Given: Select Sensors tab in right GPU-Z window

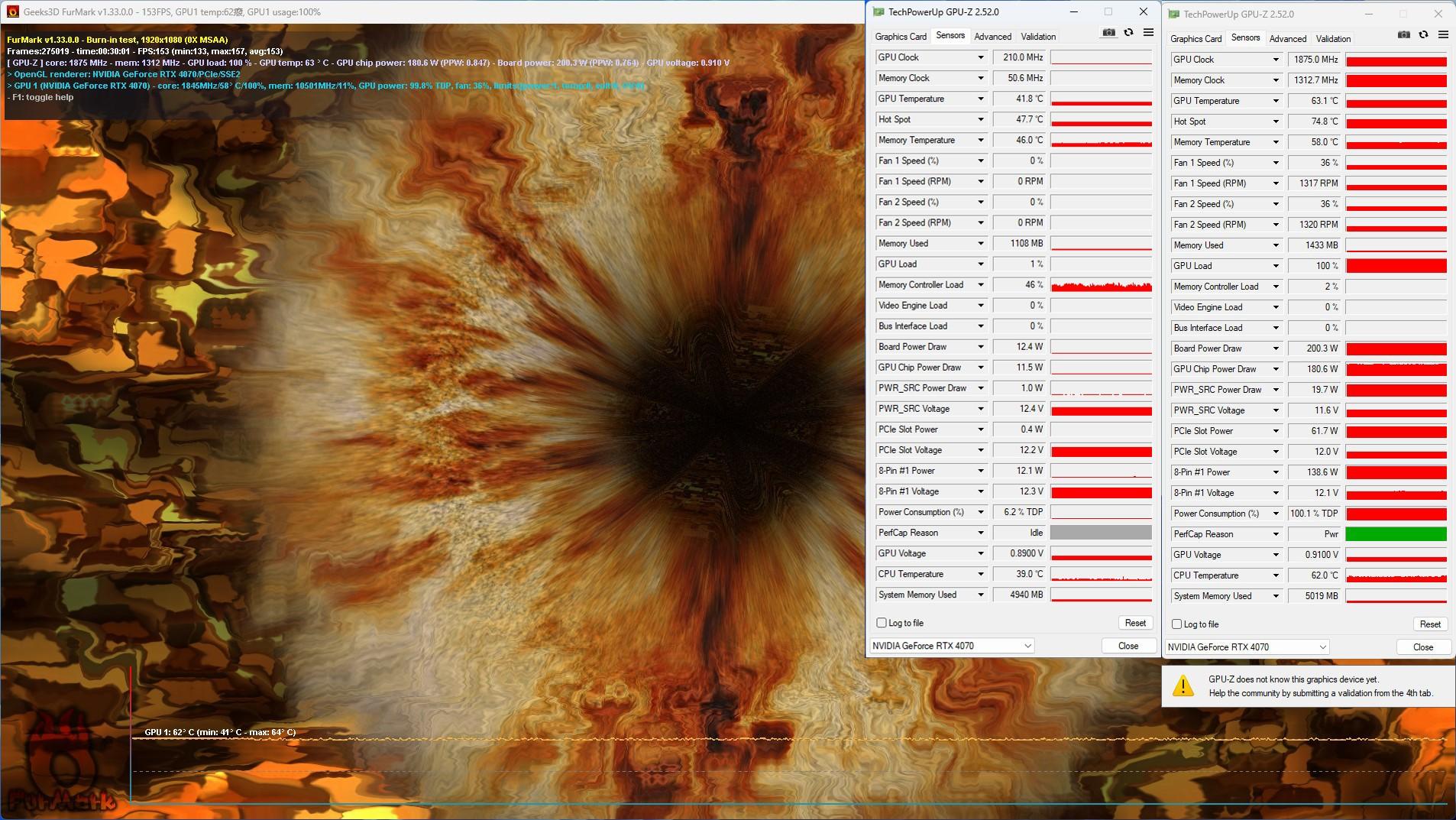Looking at the screenshot, I should point(1245,37).
